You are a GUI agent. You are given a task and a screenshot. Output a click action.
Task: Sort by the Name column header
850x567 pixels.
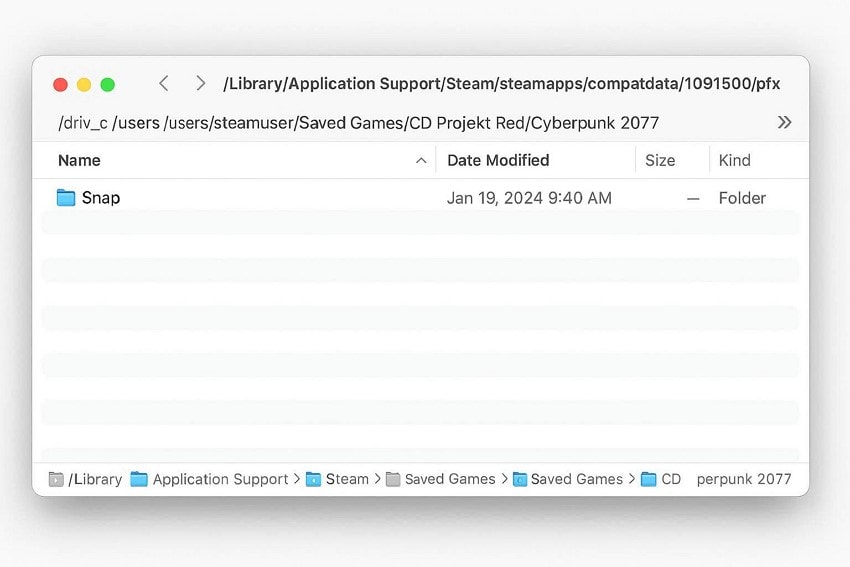pyautogui.click(x=79, y=160)
